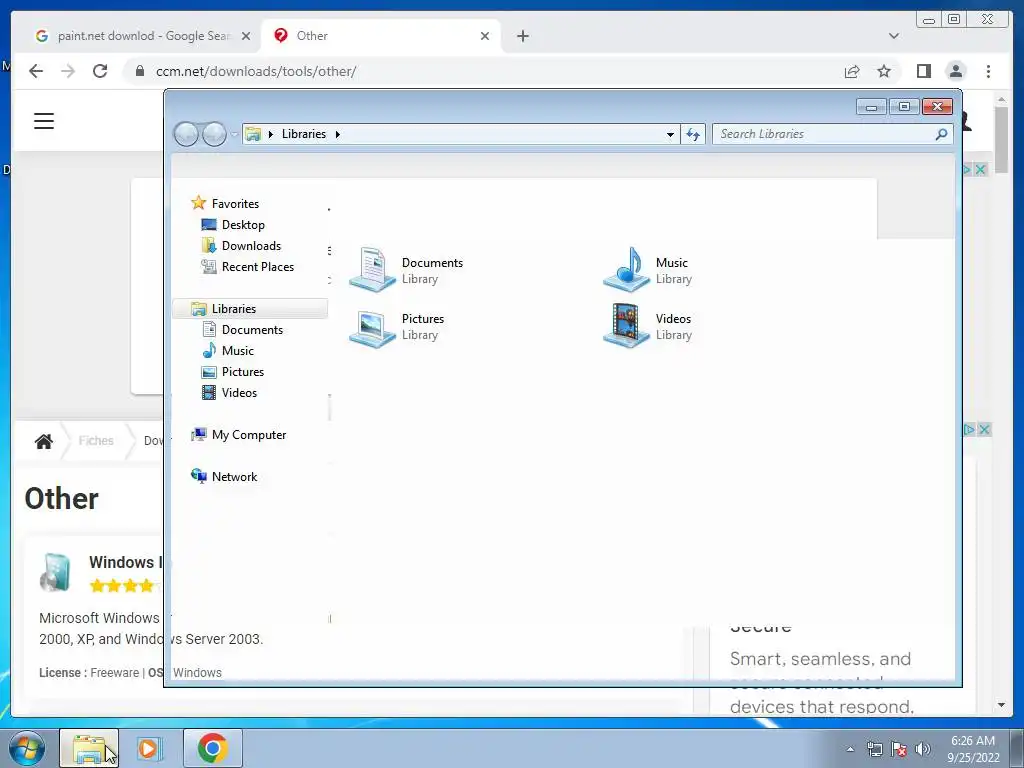Click Explorer forward navigation button

(x=214, y=135)
